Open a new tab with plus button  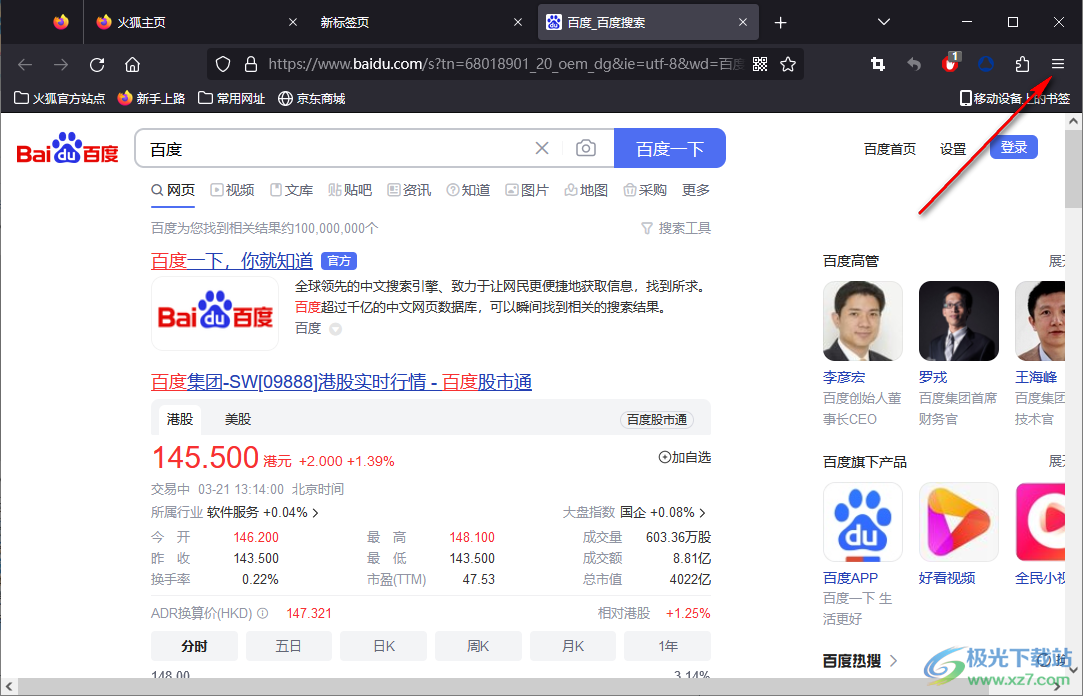coord(780,23)
